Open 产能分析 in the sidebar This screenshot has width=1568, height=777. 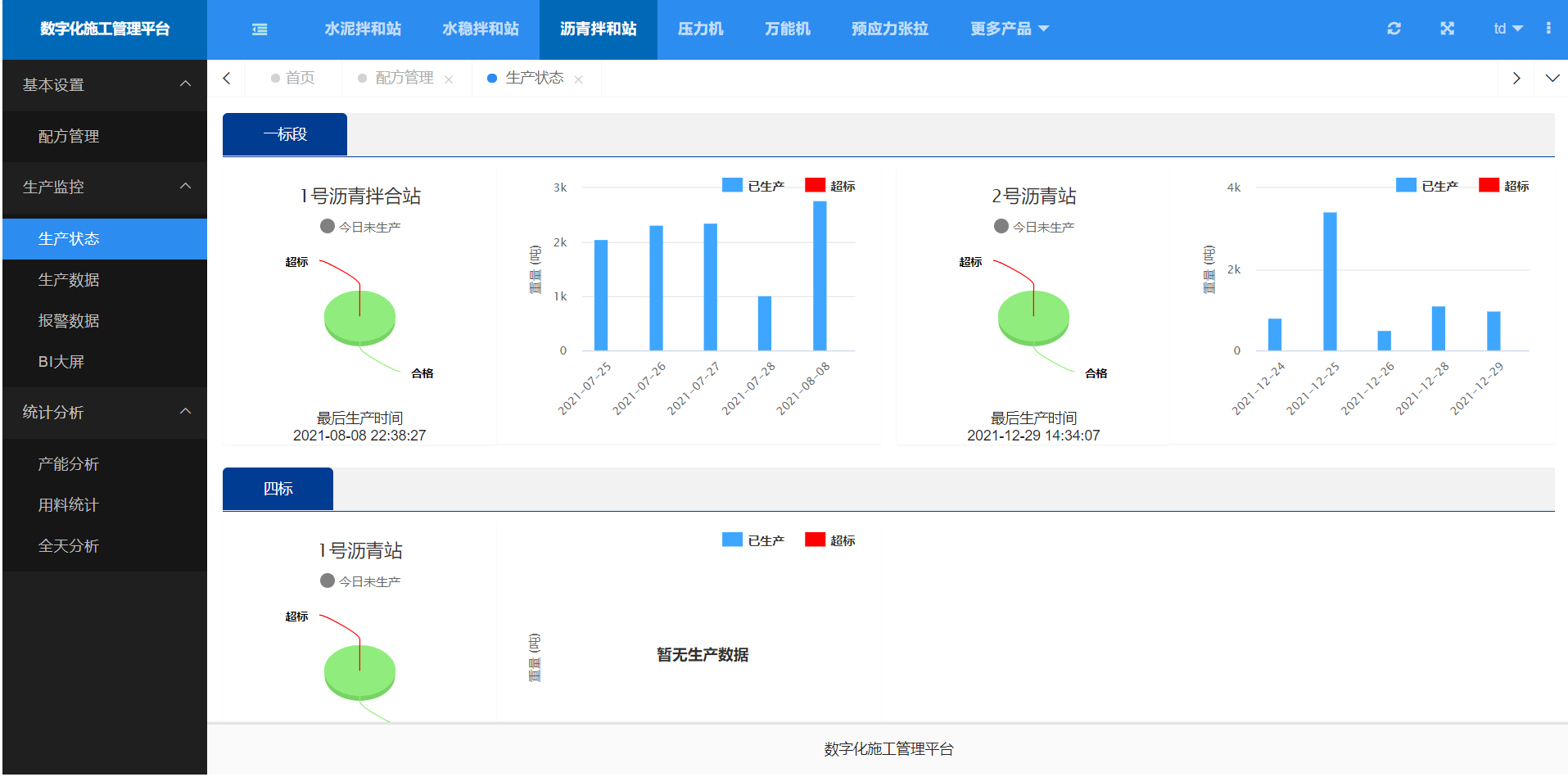coord(105,464)
